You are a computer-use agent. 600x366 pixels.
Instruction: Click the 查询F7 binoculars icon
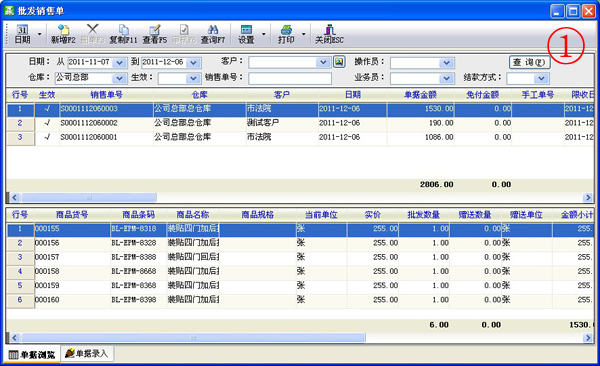[213, 34]
